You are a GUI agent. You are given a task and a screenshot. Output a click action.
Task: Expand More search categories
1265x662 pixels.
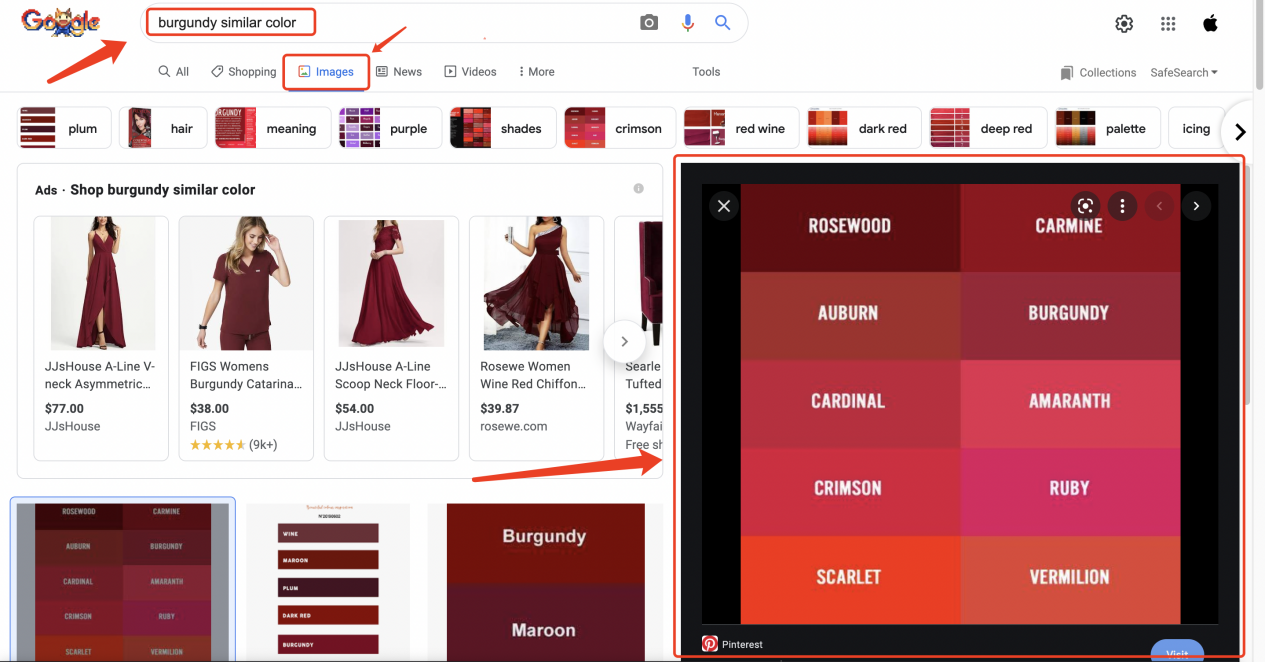pos(535,71)
